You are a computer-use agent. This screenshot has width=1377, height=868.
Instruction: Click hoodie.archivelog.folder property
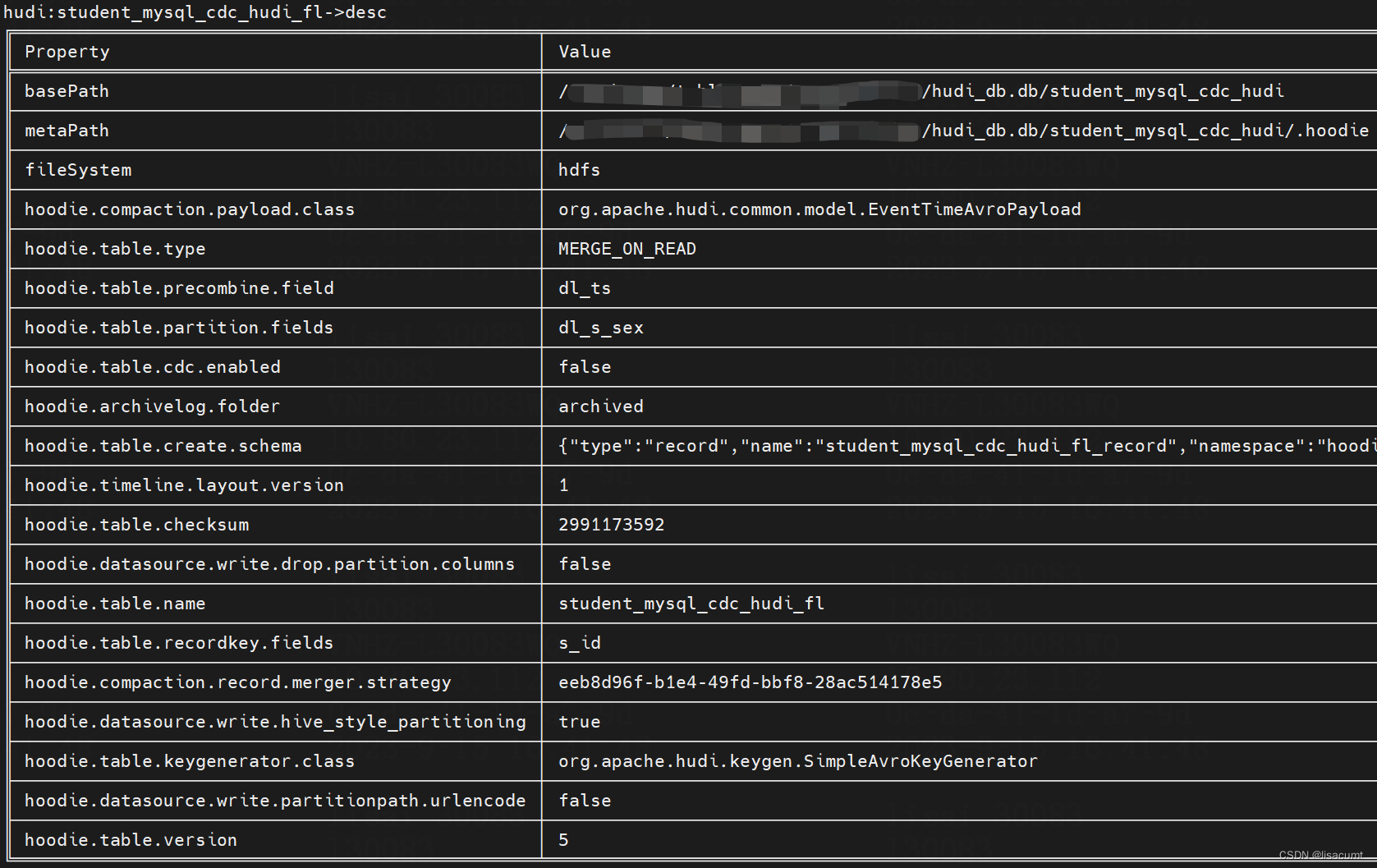click(152, 406)
